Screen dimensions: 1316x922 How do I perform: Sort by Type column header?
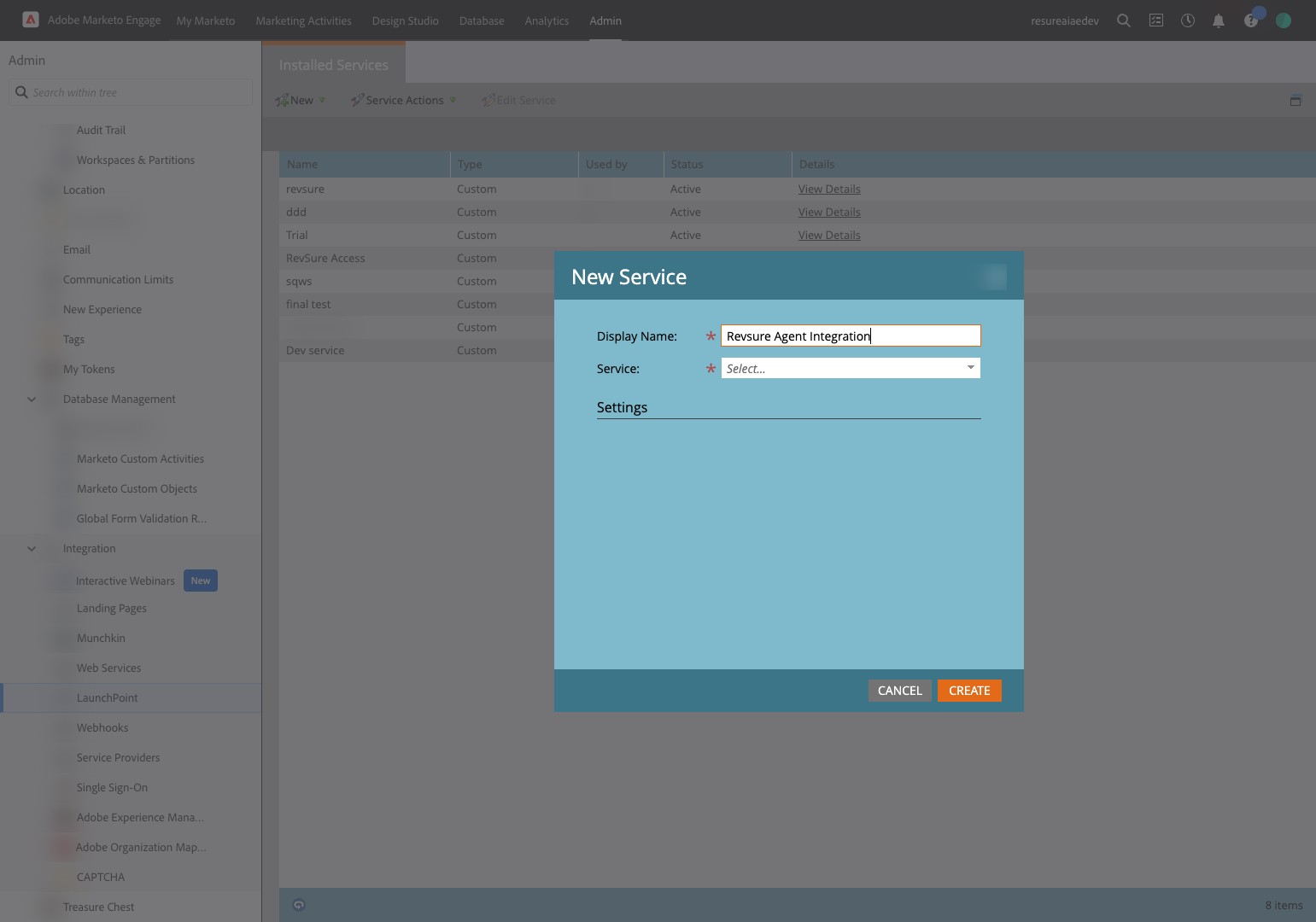(514, 164)
